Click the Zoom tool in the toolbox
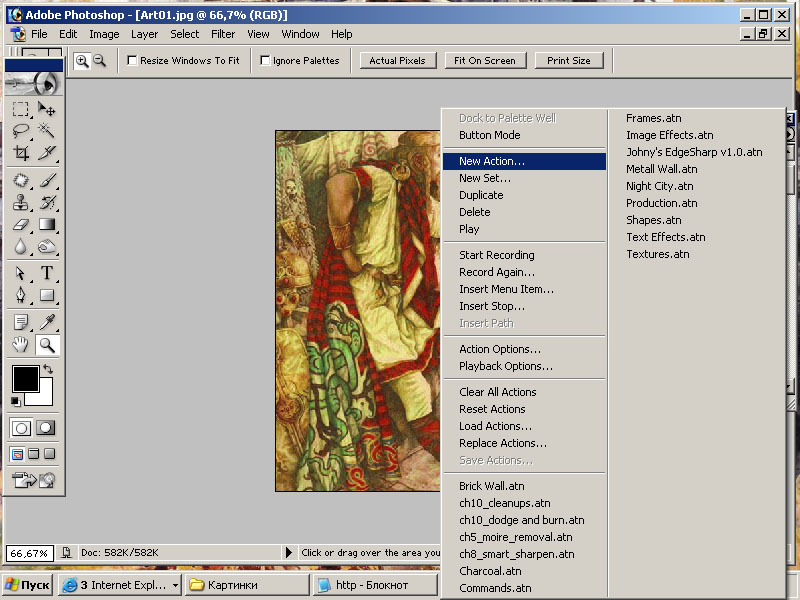Viewport: 800px width, 600px height. (x=47, y=345)
